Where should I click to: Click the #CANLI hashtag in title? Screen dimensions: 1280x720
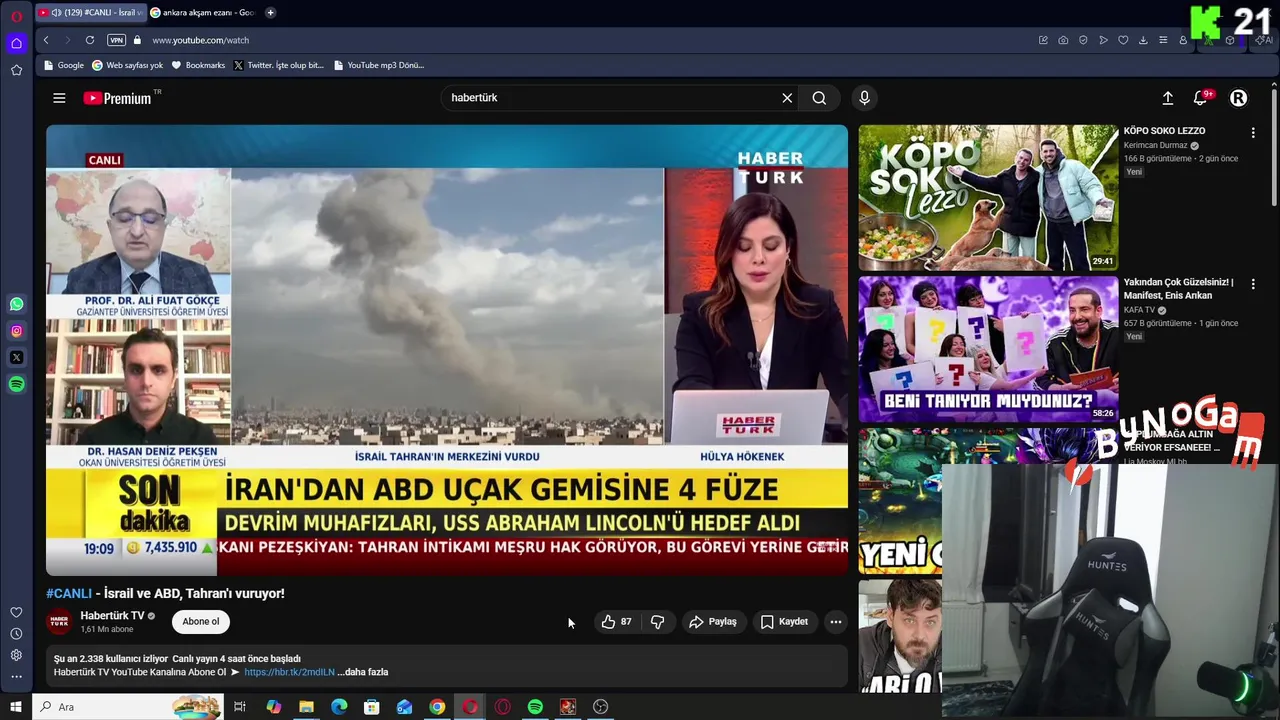coord(69,593)
